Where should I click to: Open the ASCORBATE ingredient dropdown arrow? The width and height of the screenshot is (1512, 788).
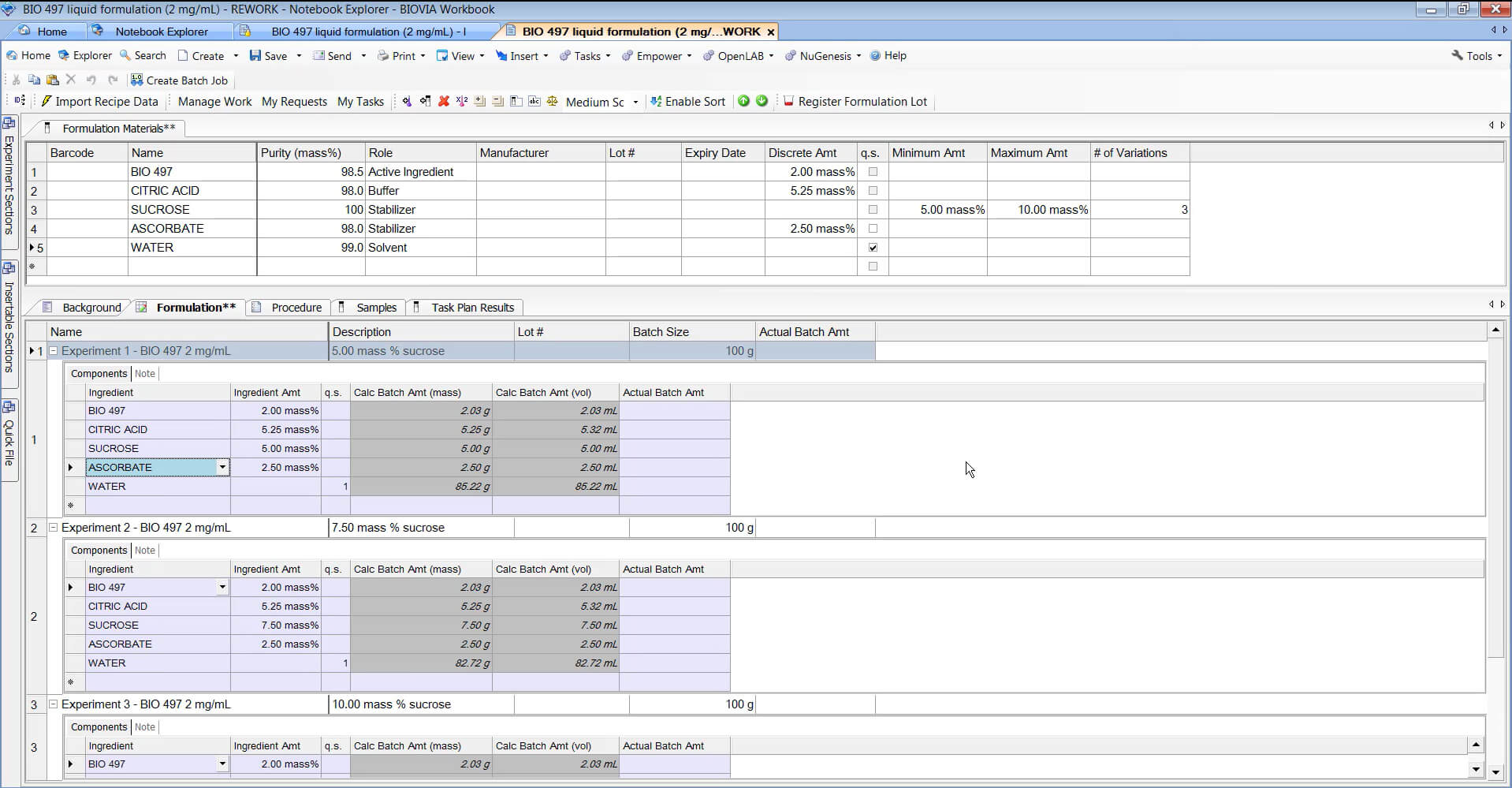[x=222, y=468]
